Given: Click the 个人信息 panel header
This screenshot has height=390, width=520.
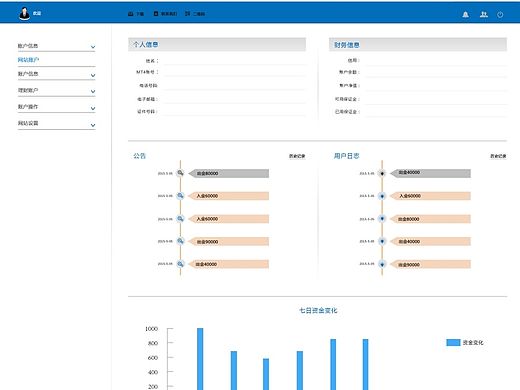Looking at the screenshot, I should [x=217, y=44].
